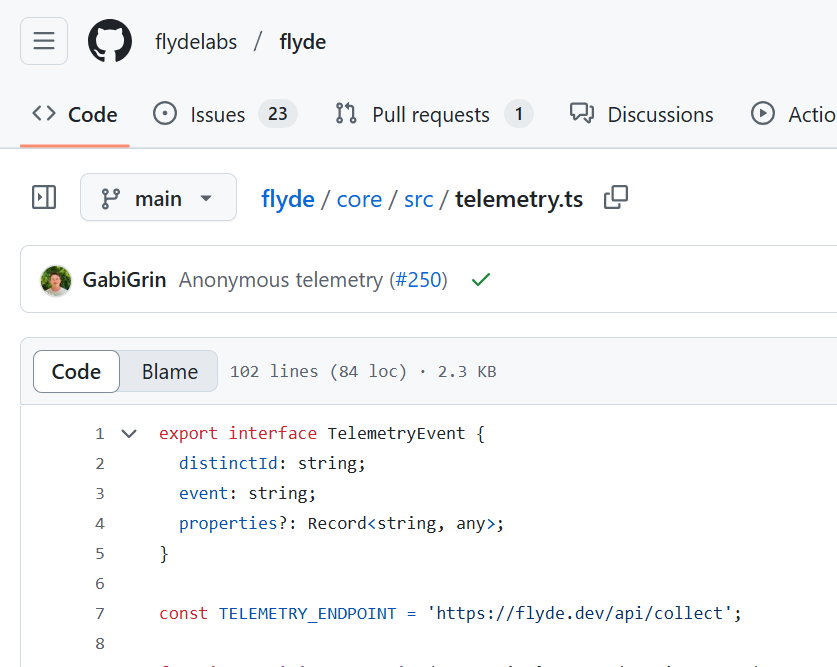Switch to the Code tab

[x=75, y=114]
